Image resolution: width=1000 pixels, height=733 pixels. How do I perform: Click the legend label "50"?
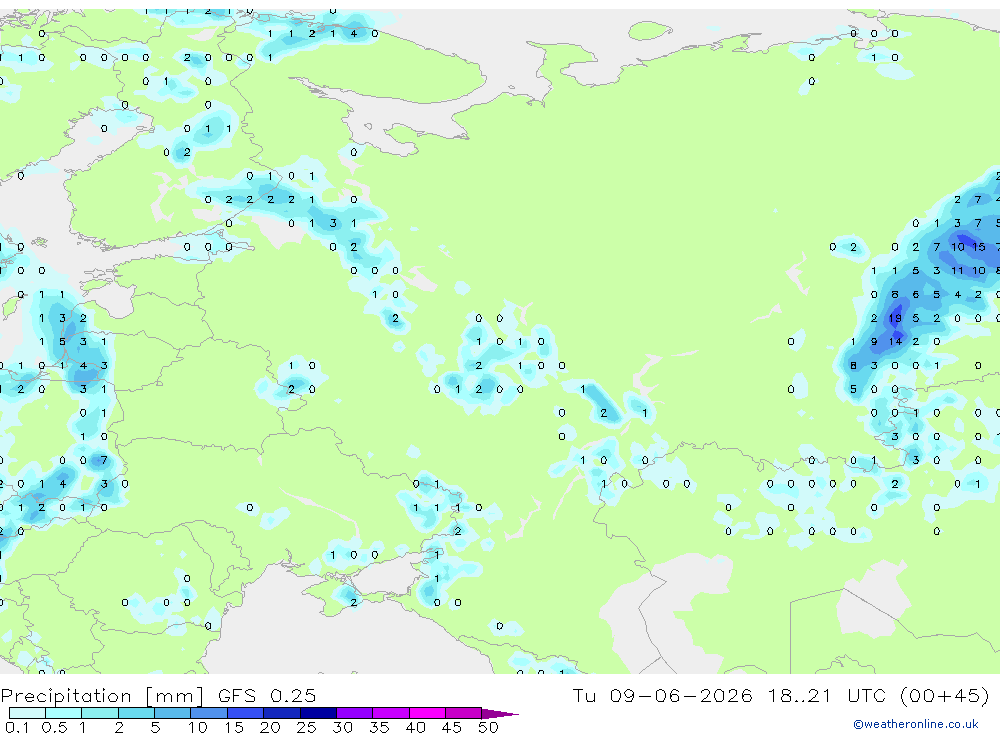(x=488, y=727)
